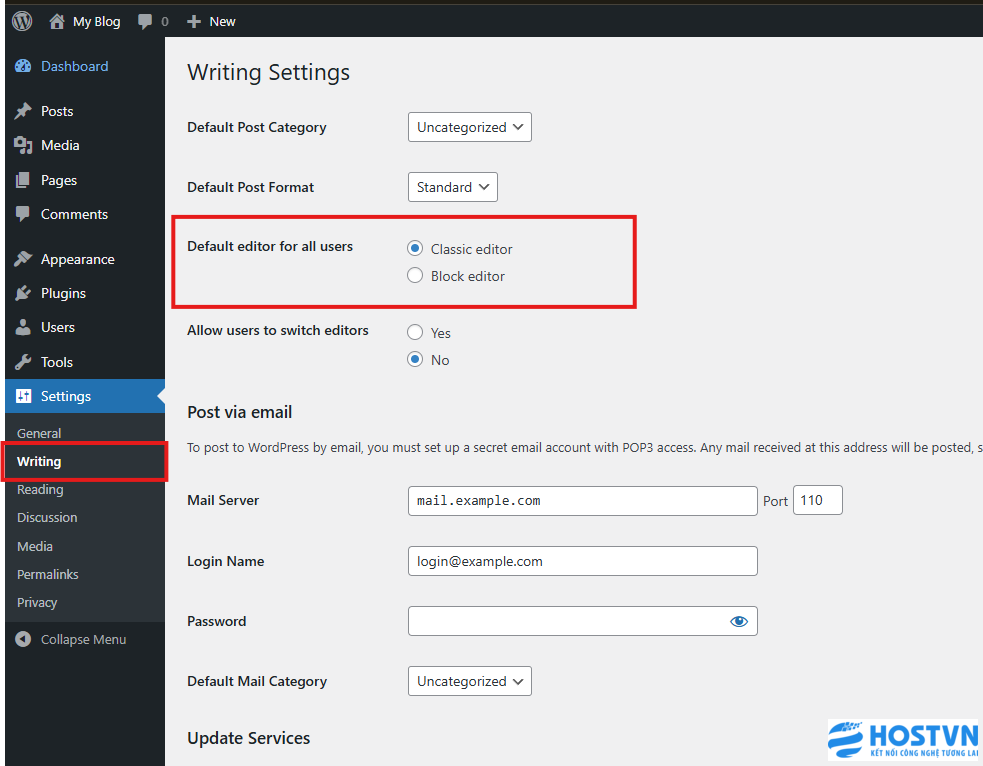Click the WordPress logo icon
983x766 pixels.
(22, 21)
